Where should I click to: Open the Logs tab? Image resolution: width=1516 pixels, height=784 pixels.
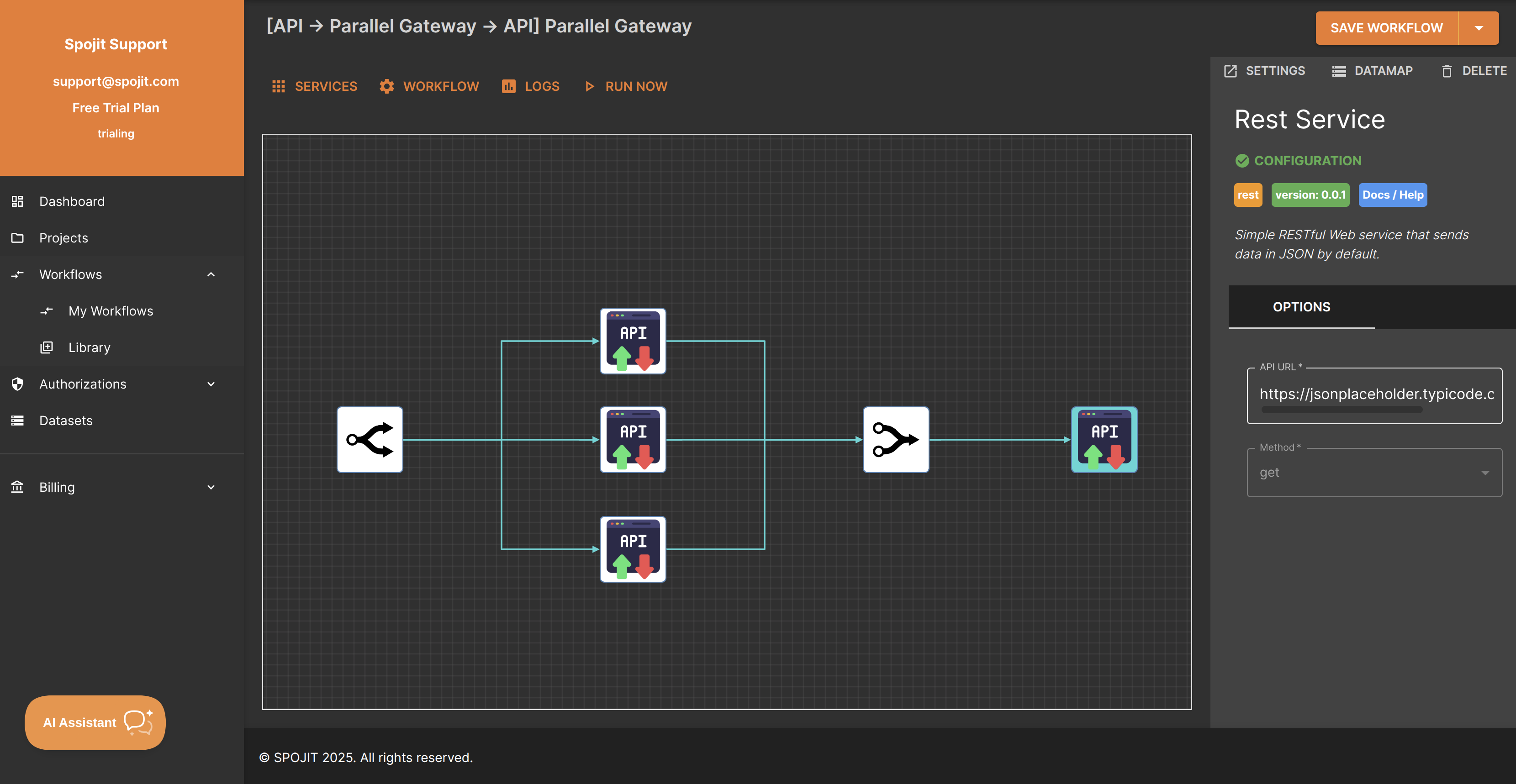tap(530, 86)
